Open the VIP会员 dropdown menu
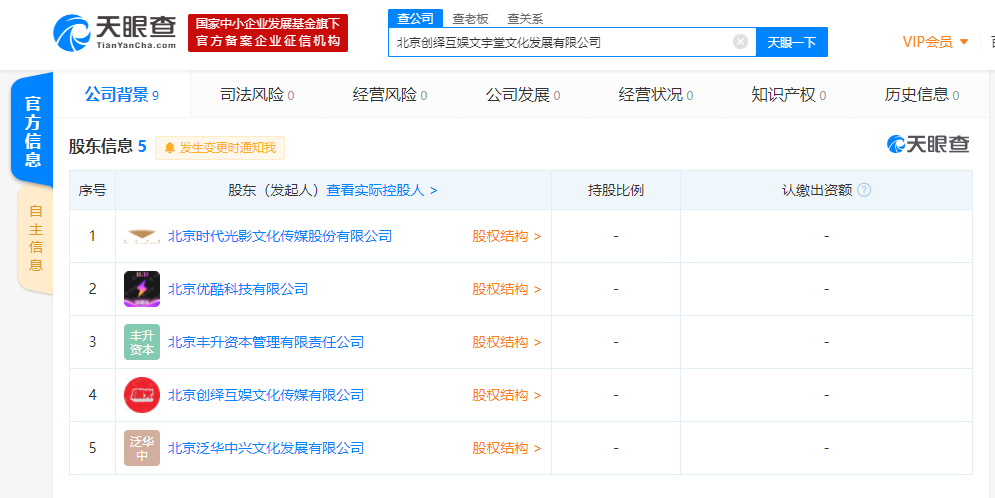This screenshot has height=498, width=995. point(935,42)
